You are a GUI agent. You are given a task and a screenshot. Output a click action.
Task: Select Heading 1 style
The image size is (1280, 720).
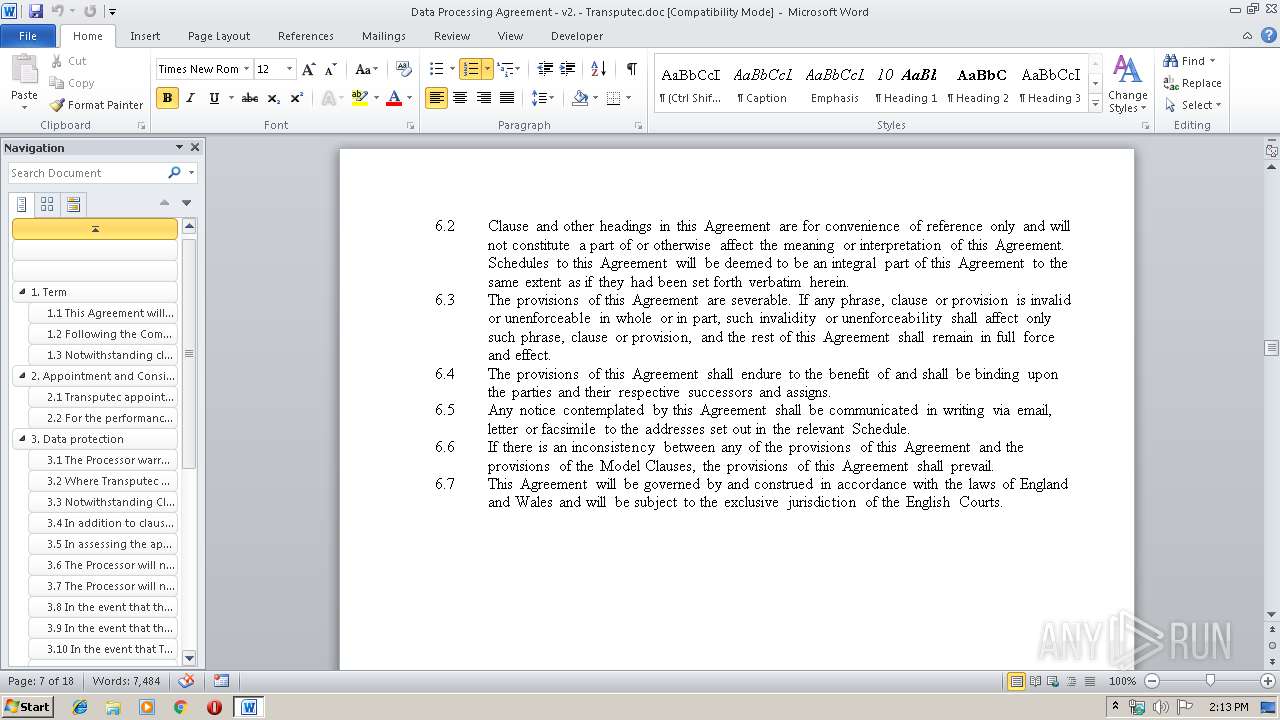pos(906,85)
